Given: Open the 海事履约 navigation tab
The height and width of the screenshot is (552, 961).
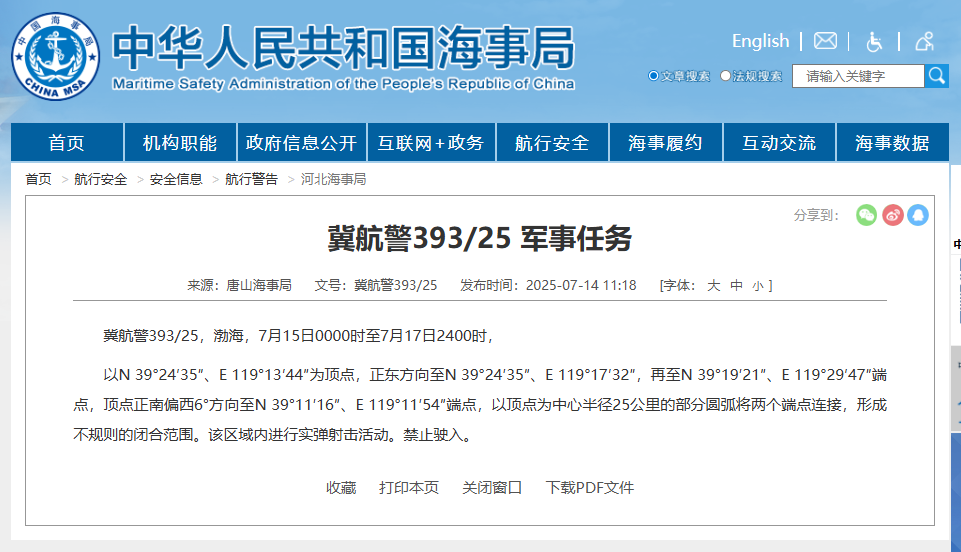Looking at the screenshot, I should (666, 142).
